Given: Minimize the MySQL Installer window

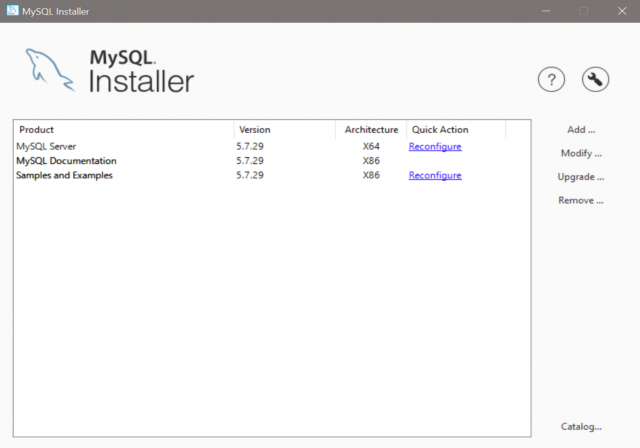Looking at the screenshot, I should [x=546, y=11].
